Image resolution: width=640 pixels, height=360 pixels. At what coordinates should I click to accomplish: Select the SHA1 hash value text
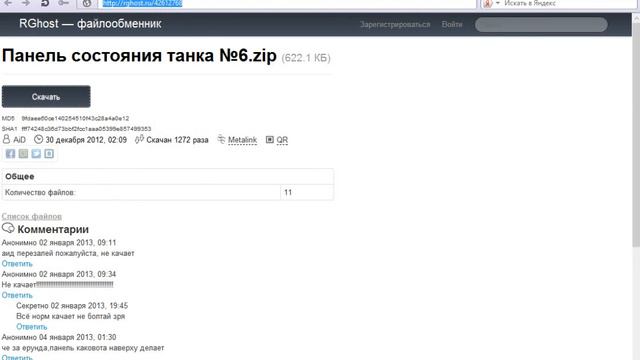point(86,129)
